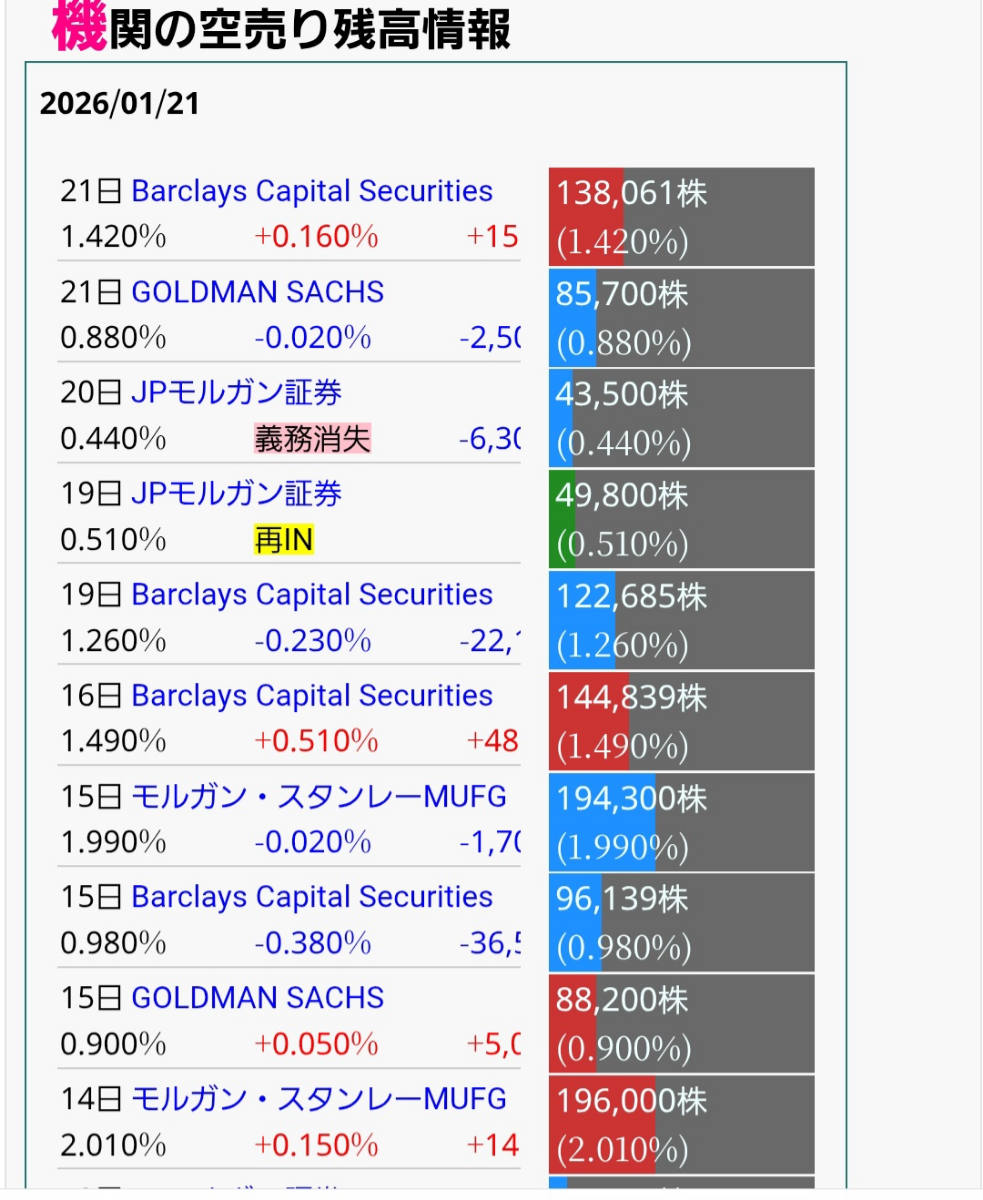Open the 15日 Barclays Capital Securities link

tap(312, 897)
